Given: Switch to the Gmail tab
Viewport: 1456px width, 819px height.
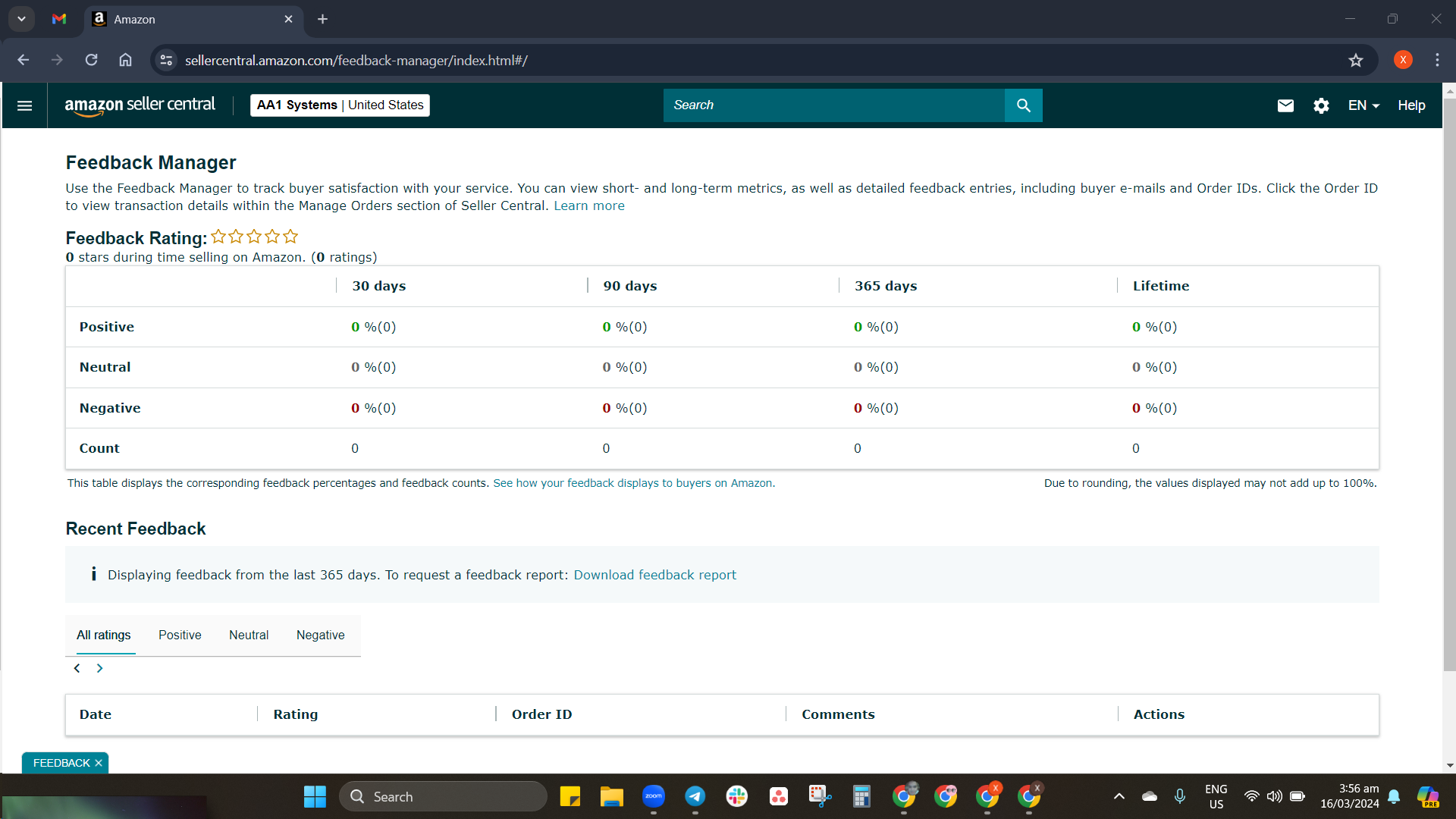Looking at the screenshot, I should pos(59,19).
